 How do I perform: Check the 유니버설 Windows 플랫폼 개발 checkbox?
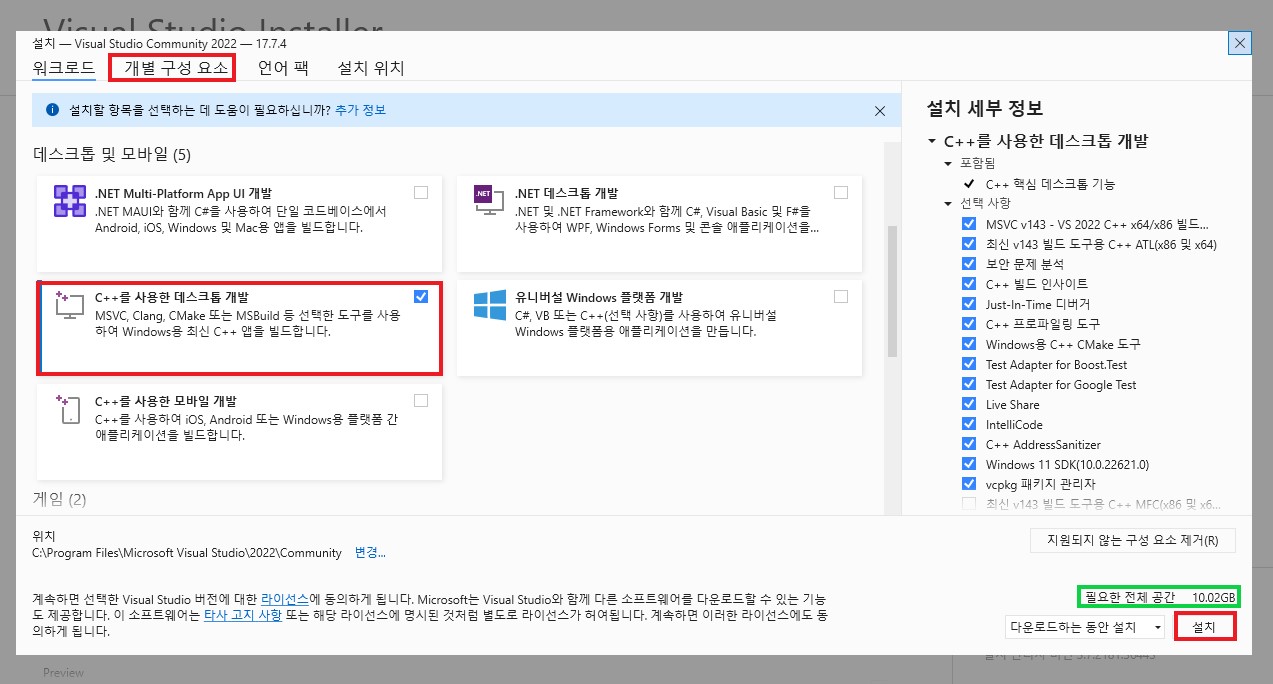pyautogui.click(x=841, y=296)
